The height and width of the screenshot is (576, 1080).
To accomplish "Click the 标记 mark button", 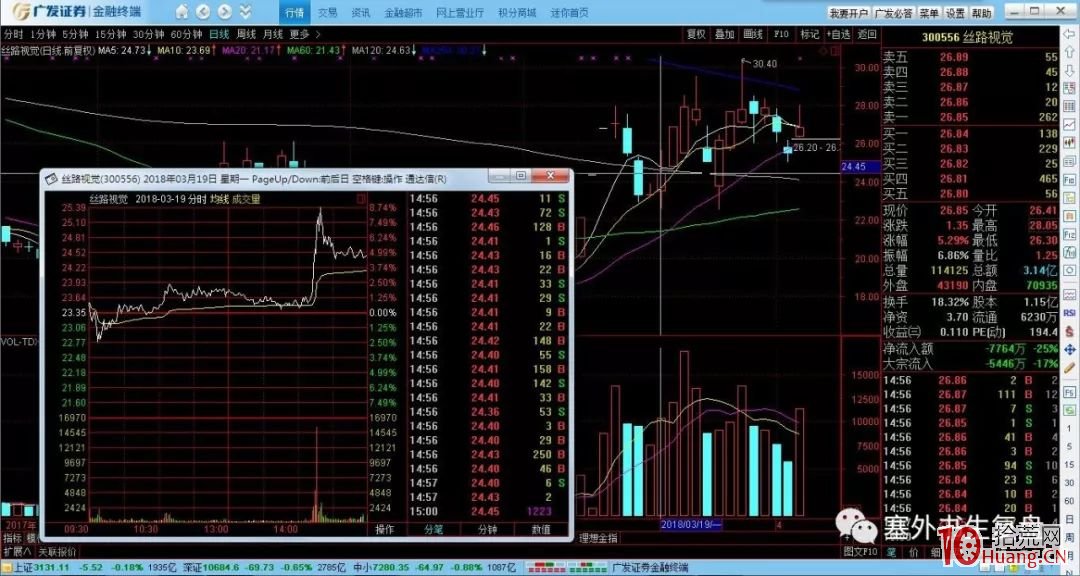I will (809, 34).
